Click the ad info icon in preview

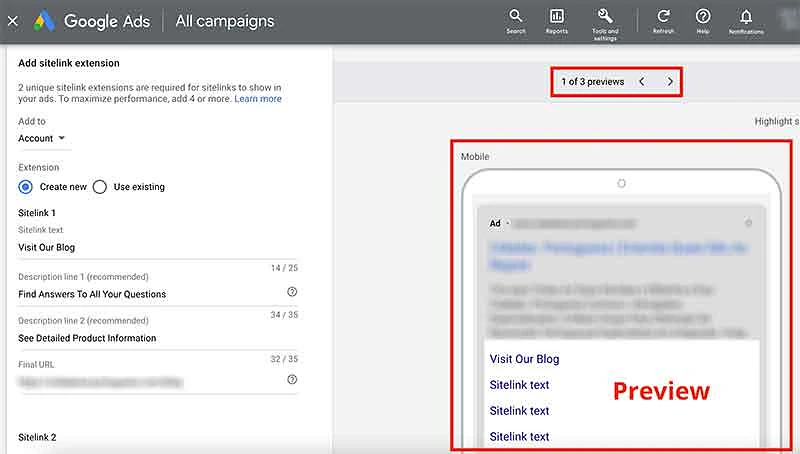(748, 223)
